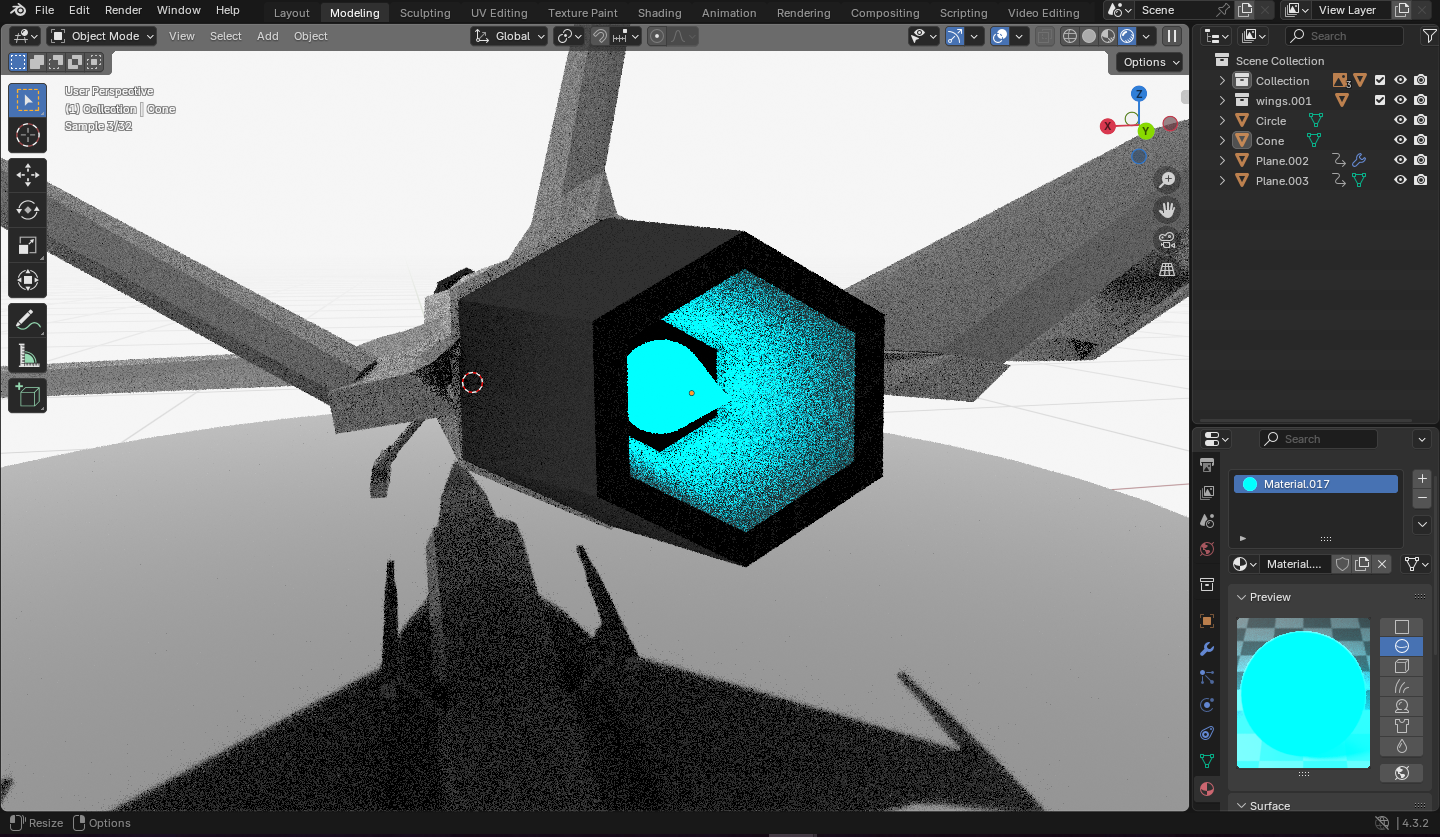This screenshot has height=837, width=1440.
Task: Expand the Cone object row
Action: 1222,141
